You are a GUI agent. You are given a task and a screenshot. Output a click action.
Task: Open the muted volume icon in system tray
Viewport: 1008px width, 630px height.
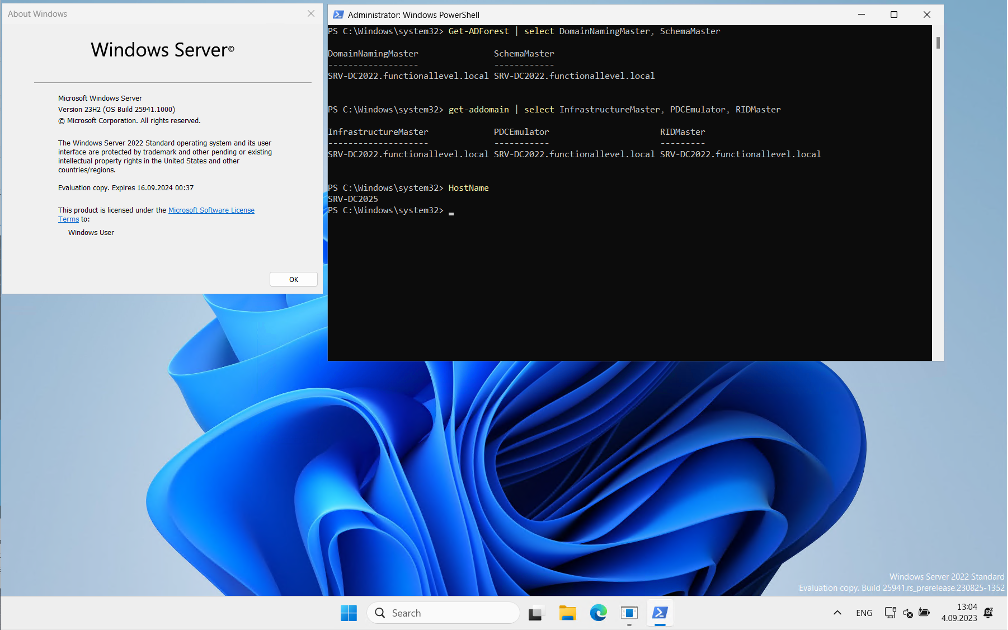click(907, 614)
